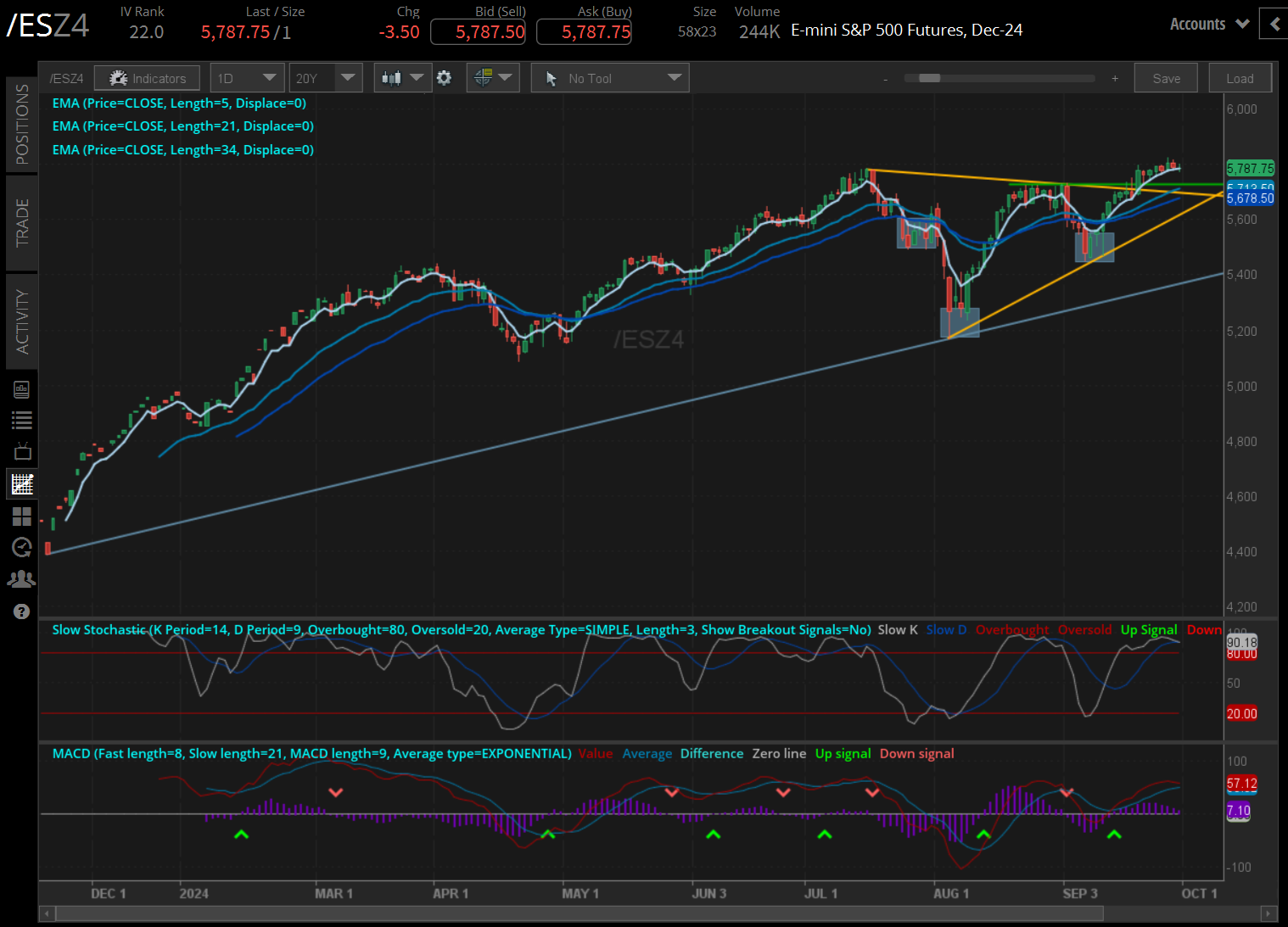1288x927 pixels.
Task: Adjust the chart zoom slider handle
Action: (929, 78)
